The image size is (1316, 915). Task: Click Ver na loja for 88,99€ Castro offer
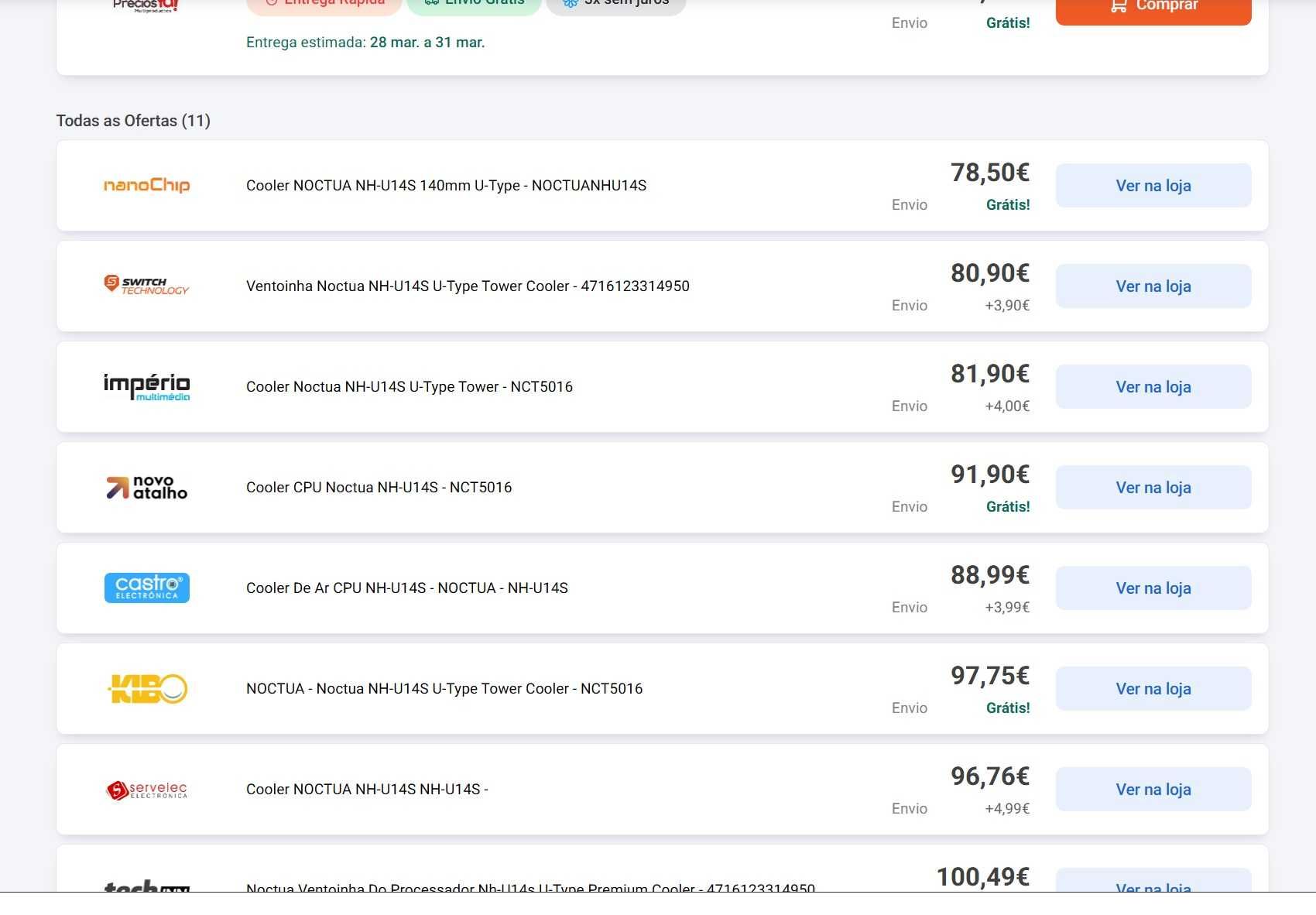1153,588
